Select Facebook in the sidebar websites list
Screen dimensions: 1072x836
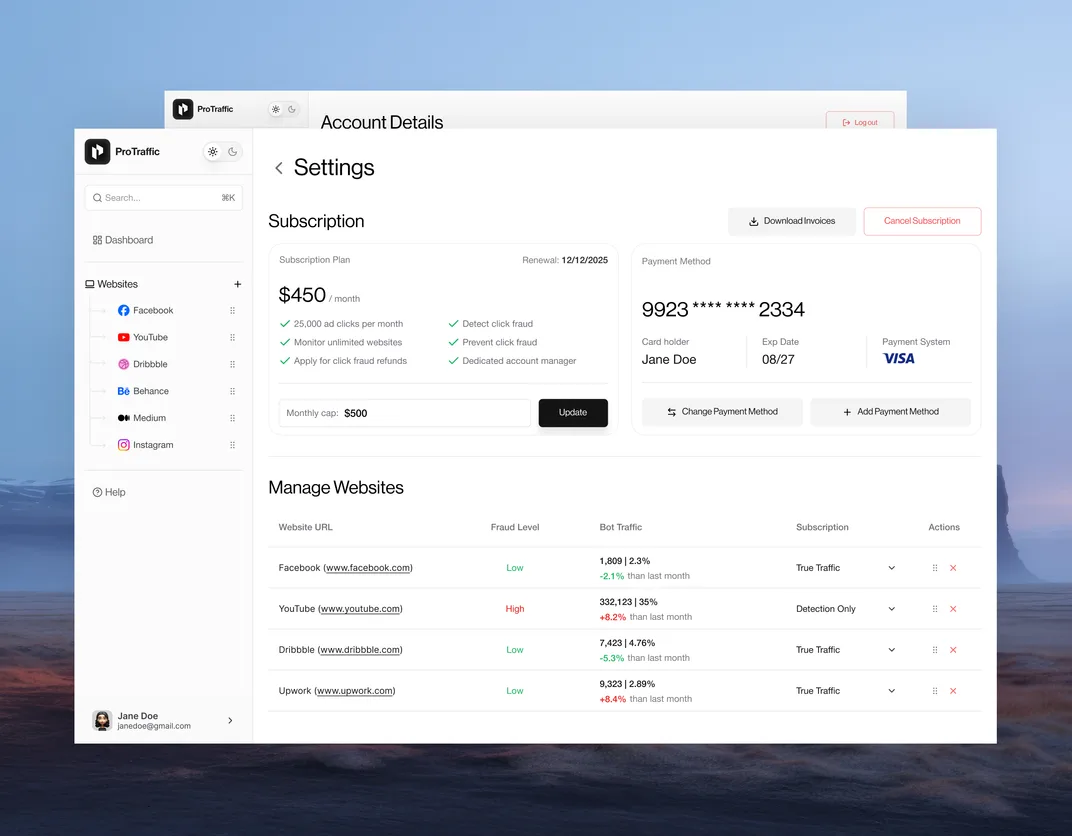point(146,310)
